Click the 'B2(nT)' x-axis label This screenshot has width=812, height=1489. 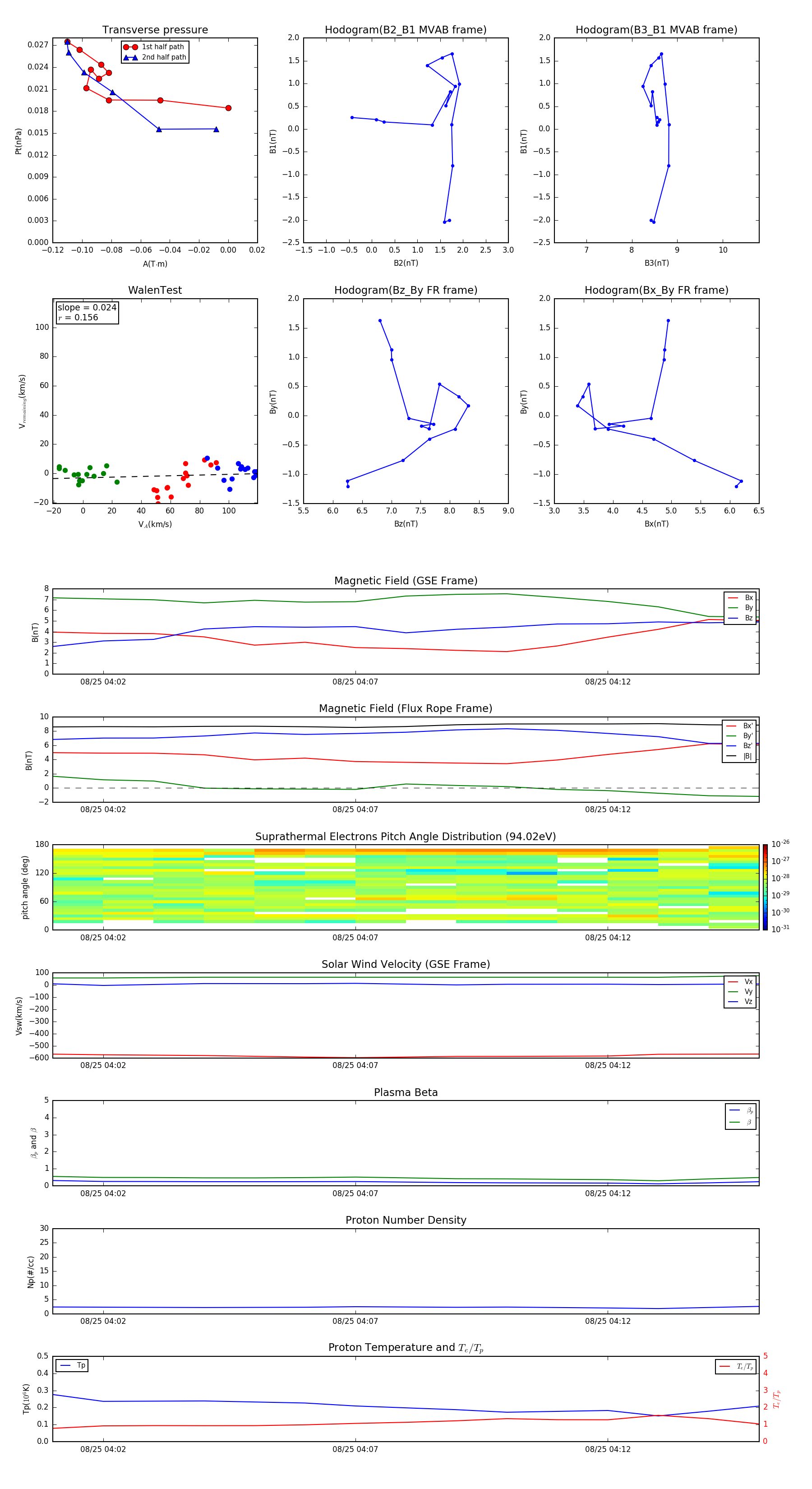406,263
